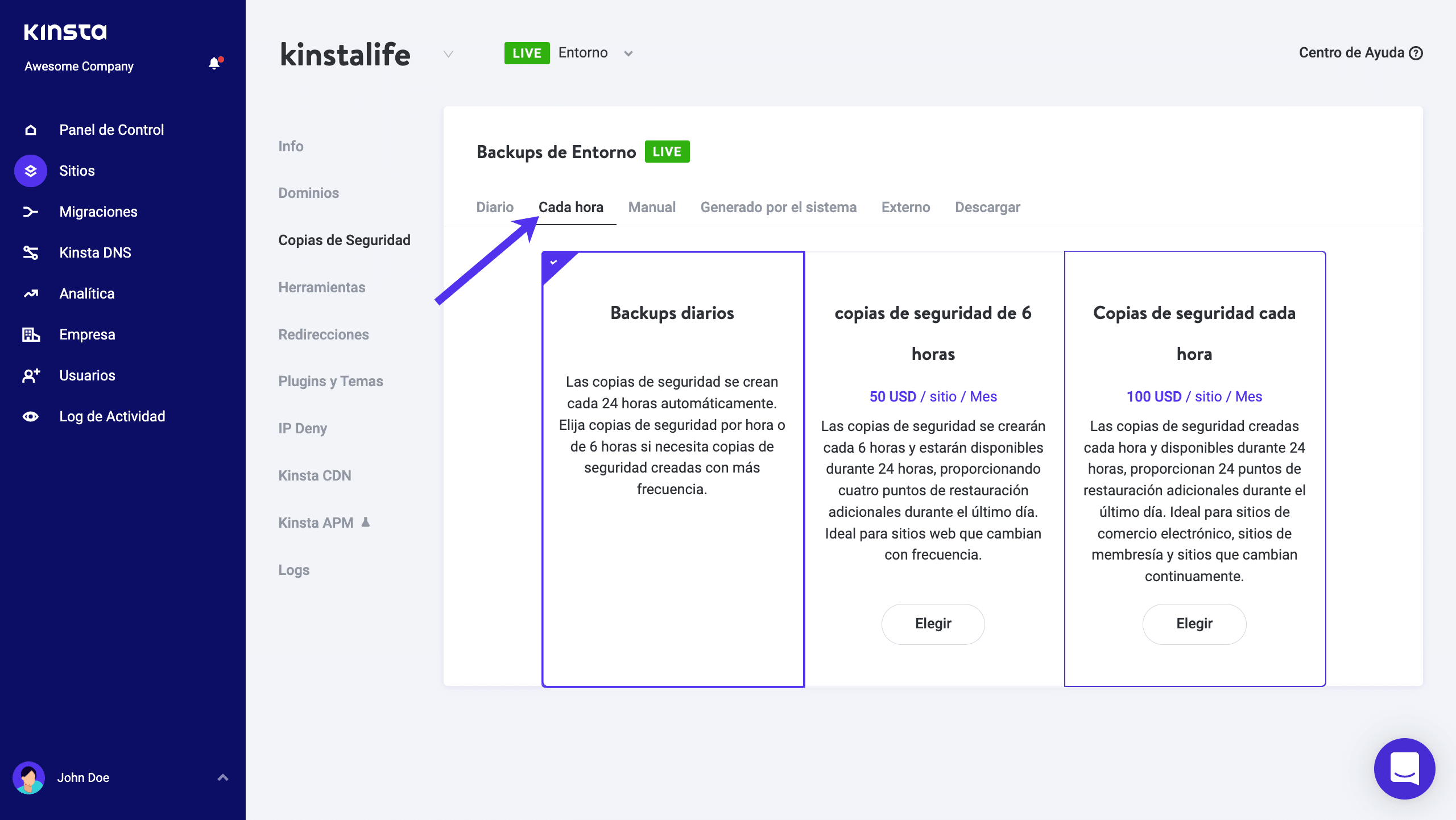1456x820 pixels.
Task: Click the Panel de Control home icon
Action: [x=31, y=130]
